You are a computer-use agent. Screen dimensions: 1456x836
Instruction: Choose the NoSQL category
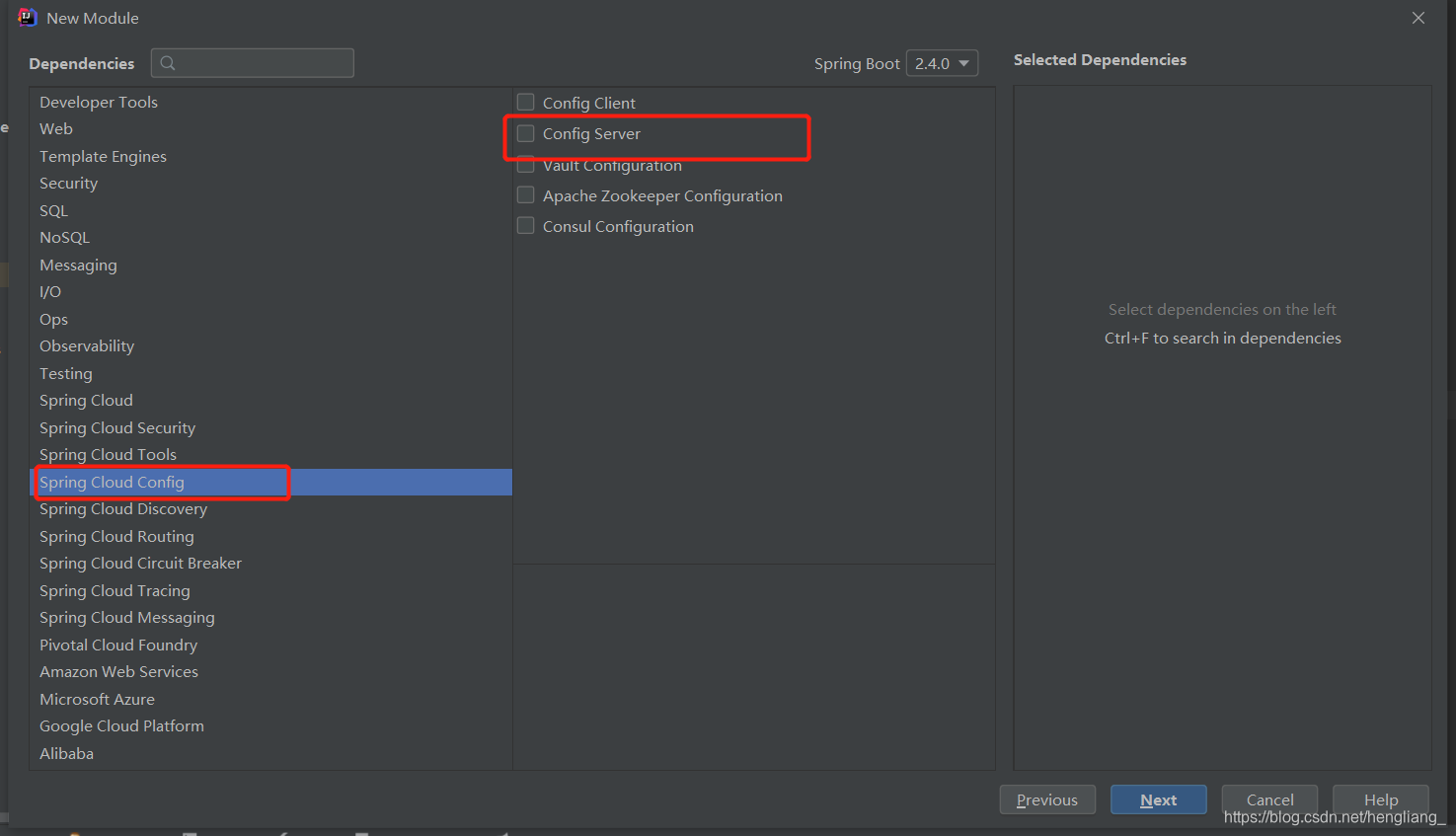[x=270, y=237]
